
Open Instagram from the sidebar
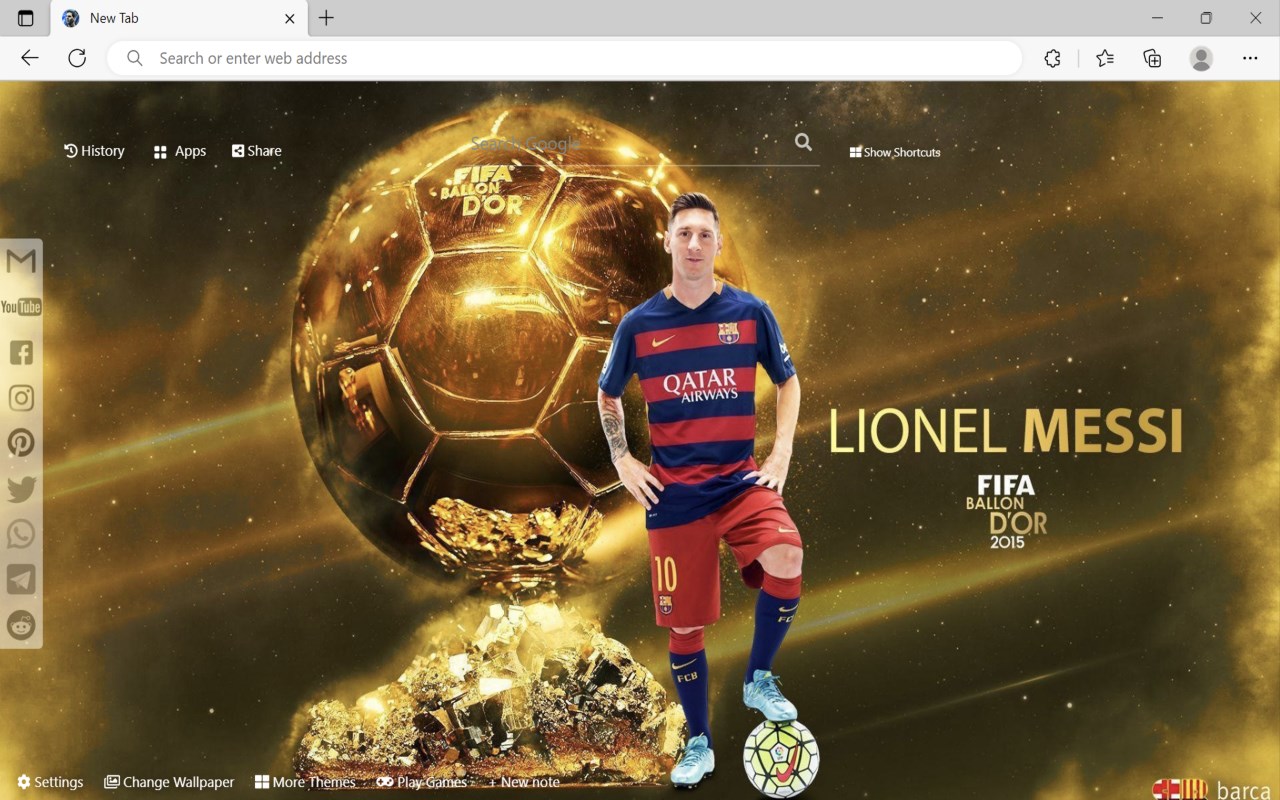coord(21,398)
